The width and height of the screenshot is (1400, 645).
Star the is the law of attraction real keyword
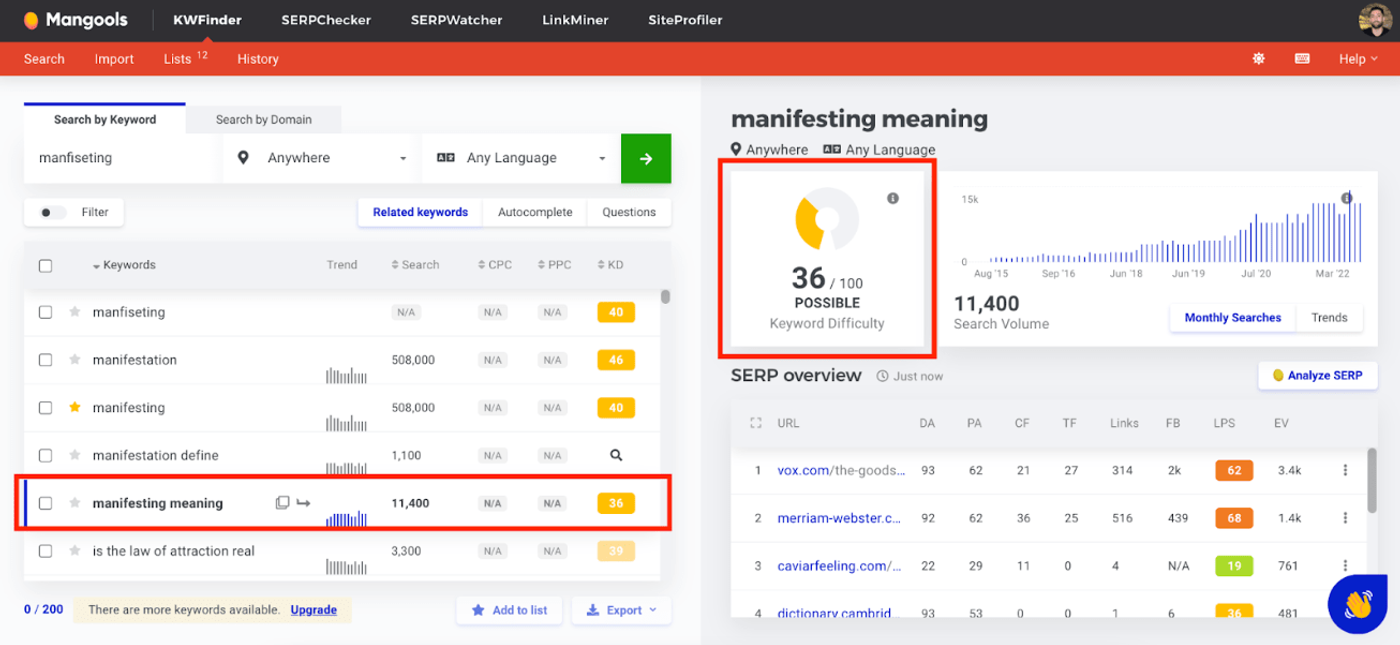pyautogui.click(x=75, y=551)
